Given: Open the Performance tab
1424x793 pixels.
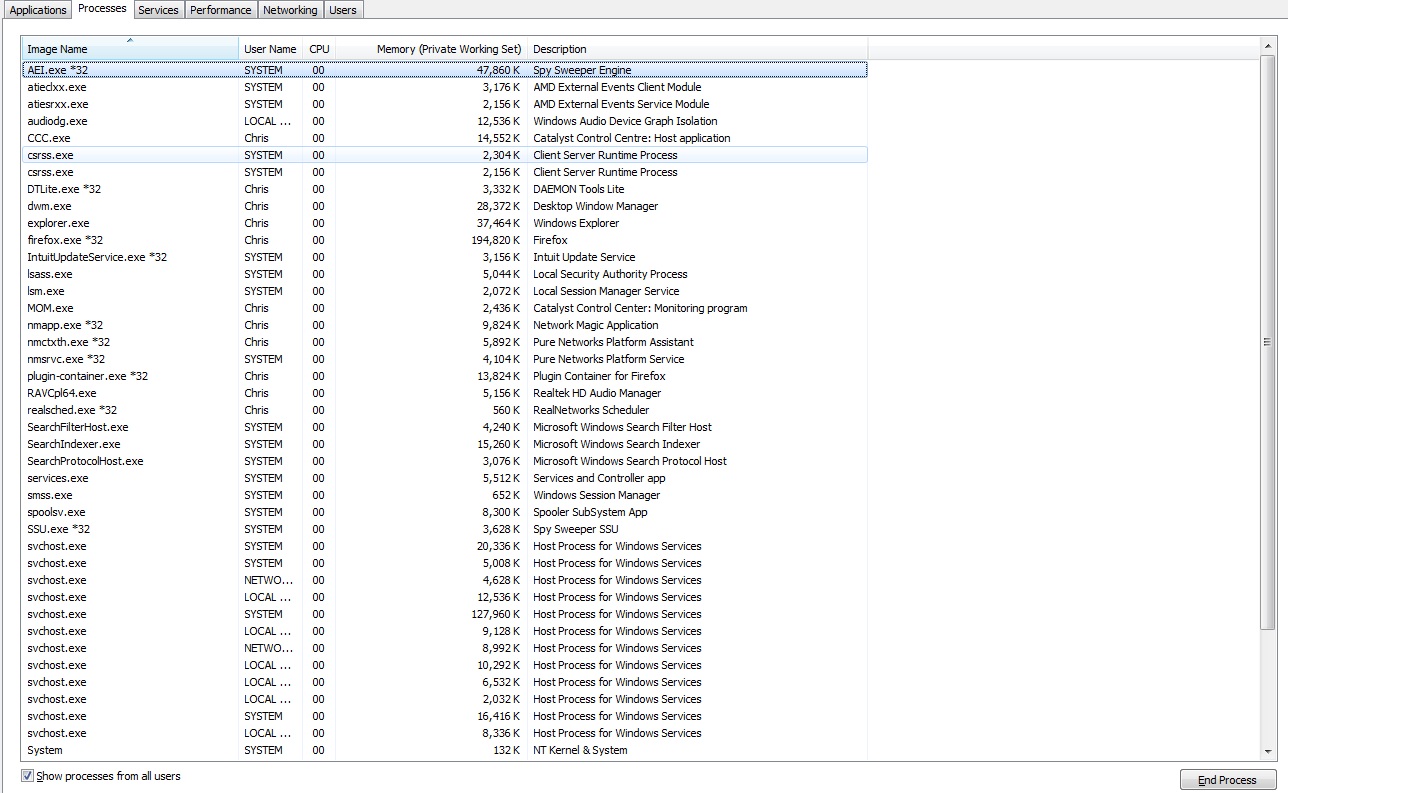Looking at the screenshot, I should pyautogui.click(x=221, y=10).
